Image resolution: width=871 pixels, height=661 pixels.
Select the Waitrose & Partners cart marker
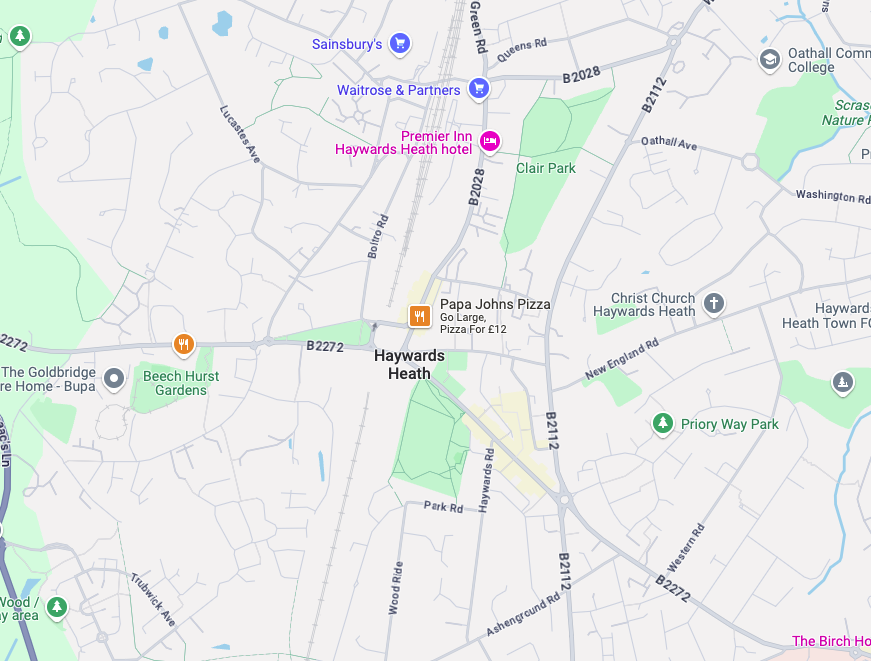(x=478, y=89)
